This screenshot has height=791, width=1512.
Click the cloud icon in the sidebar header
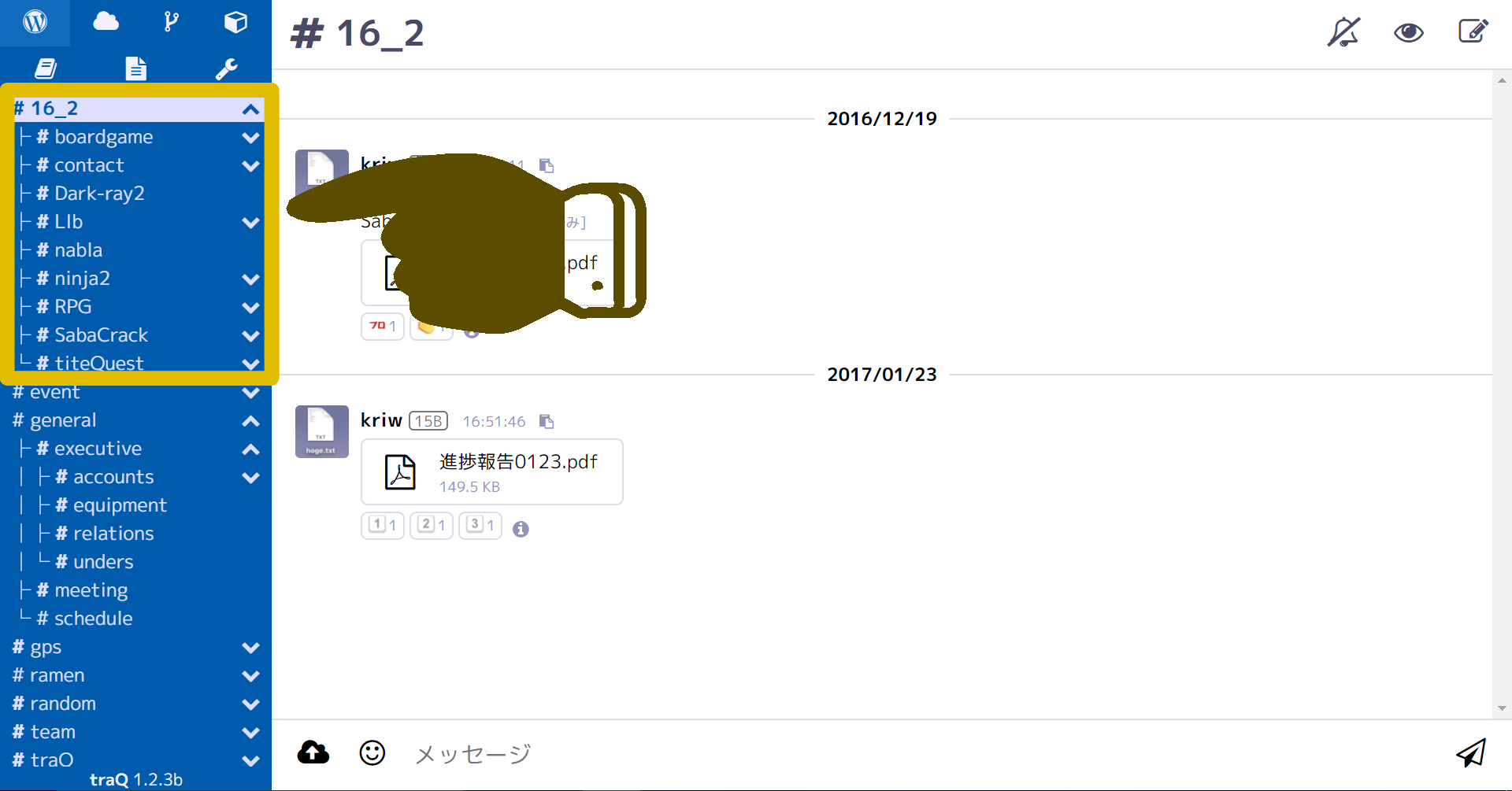106,21
